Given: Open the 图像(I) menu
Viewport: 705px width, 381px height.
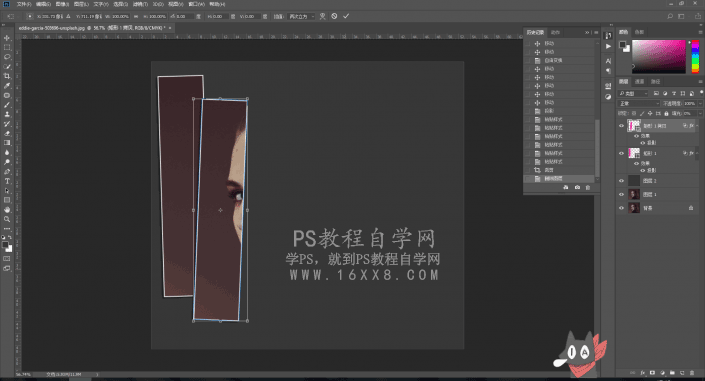Looking at the screenshot, I should (x=62, y=4).
